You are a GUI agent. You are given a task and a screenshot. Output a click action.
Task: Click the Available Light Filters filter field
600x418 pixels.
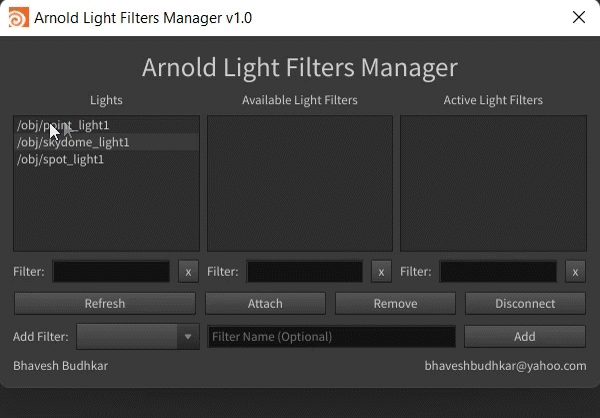pos(305,272)
